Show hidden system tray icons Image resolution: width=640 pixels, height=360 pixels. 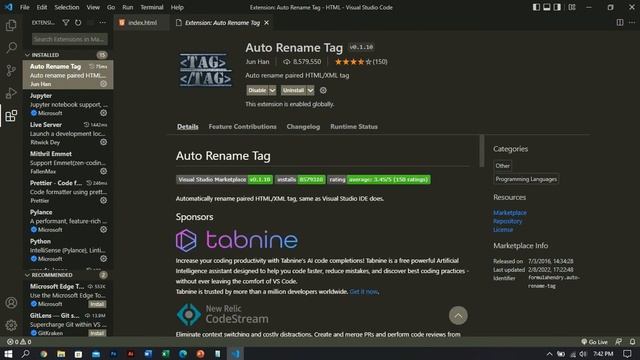549,354
